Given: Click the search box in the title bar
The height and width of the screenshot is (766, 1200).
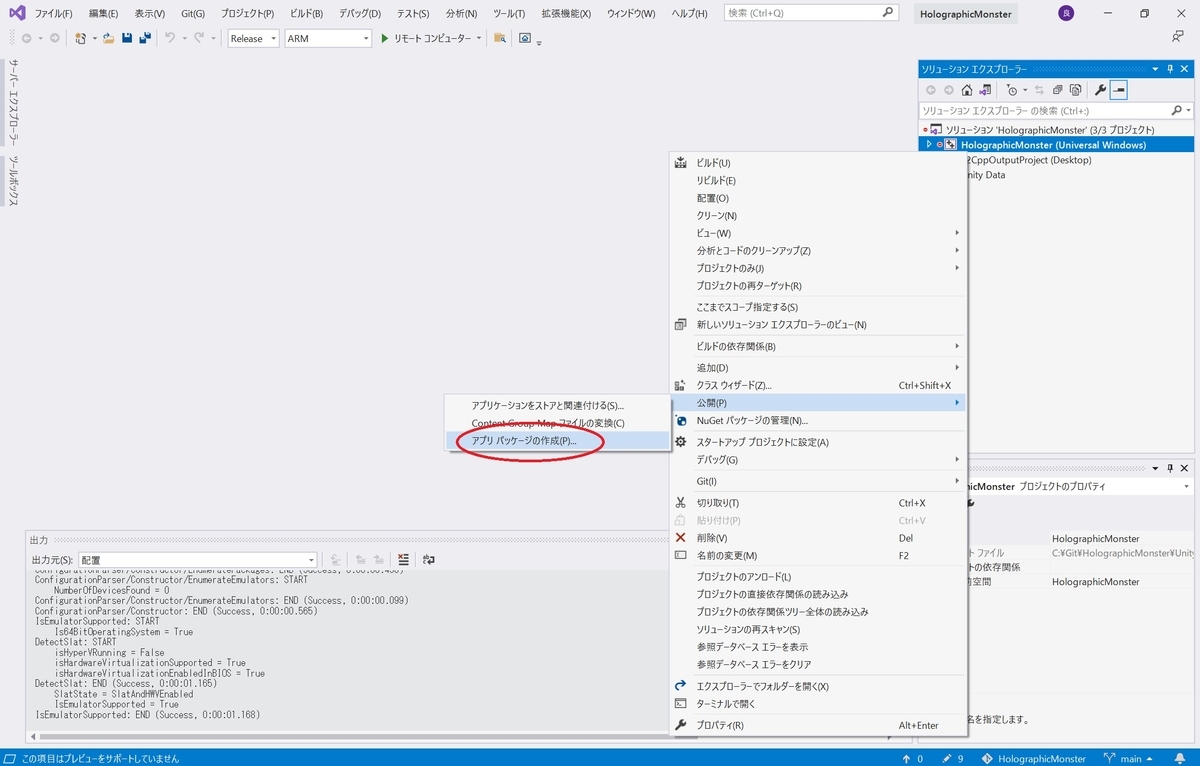Looking at the screenshot, I should pos(810,13).
